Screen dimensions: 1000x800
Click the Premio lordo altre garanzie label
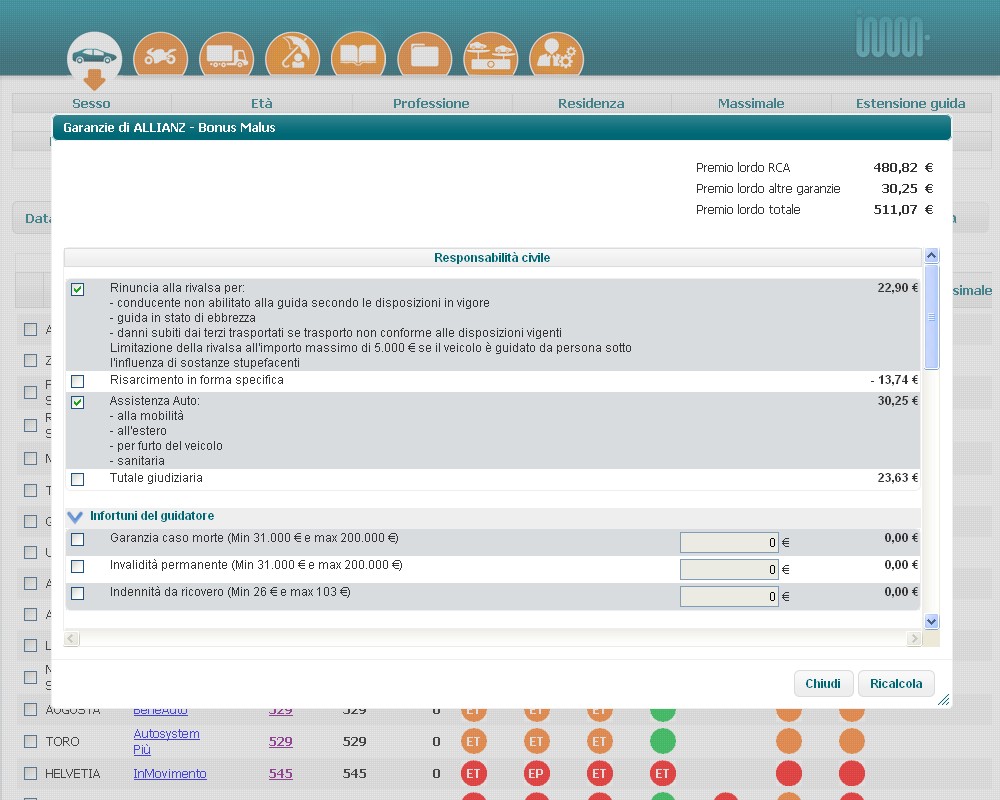(x=768, y=189)
